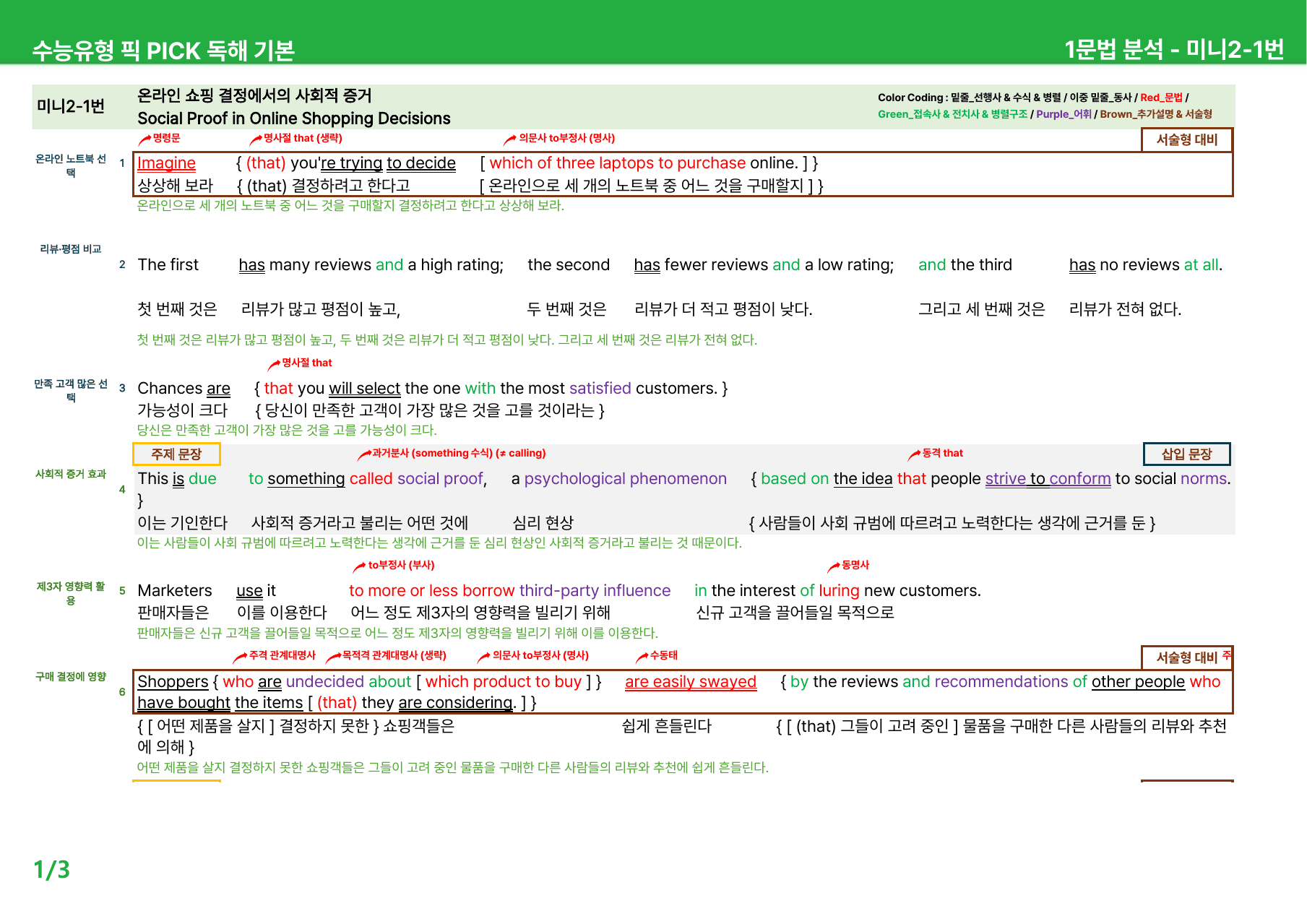Select the title 'Social Proof in Online Shopping Decisions'

tap(294, 118)
